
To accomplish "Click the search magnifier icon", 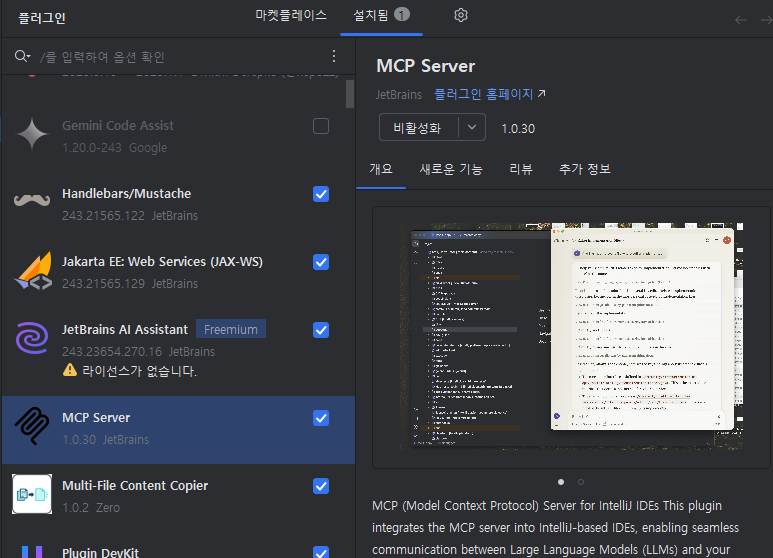I will point(22,56).
